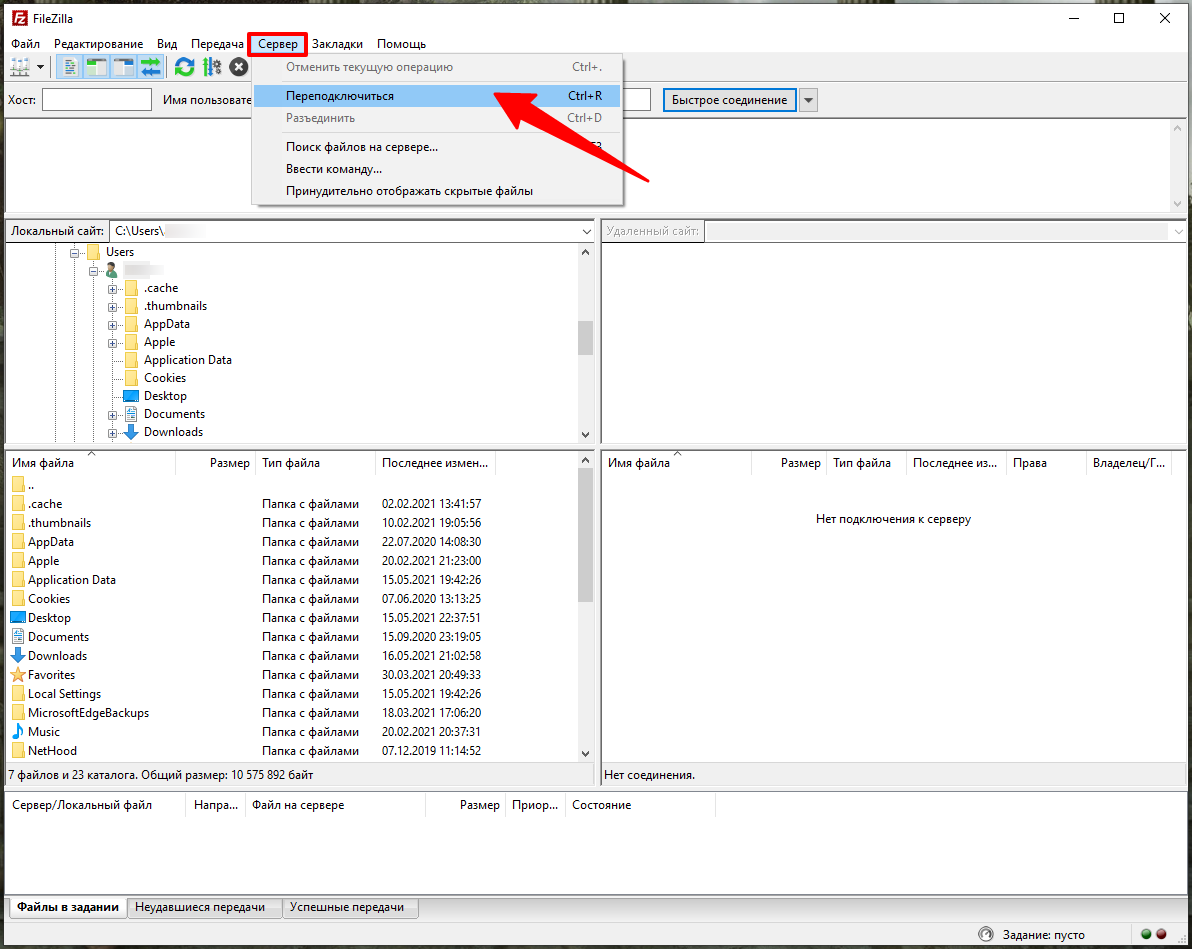This screenshot has height=949, width=1192.
Task: Toggle message log display icon
Action: click(70, 67)
